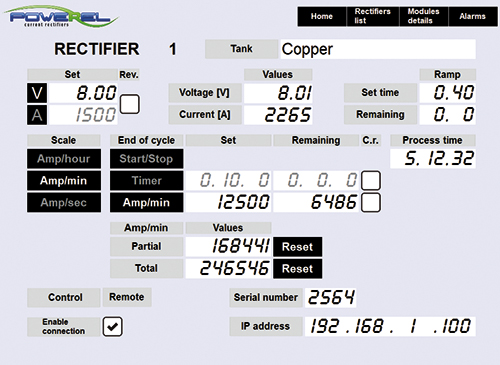
Task: Reset the Partial Amp/min counter
Action: [298, 247]
